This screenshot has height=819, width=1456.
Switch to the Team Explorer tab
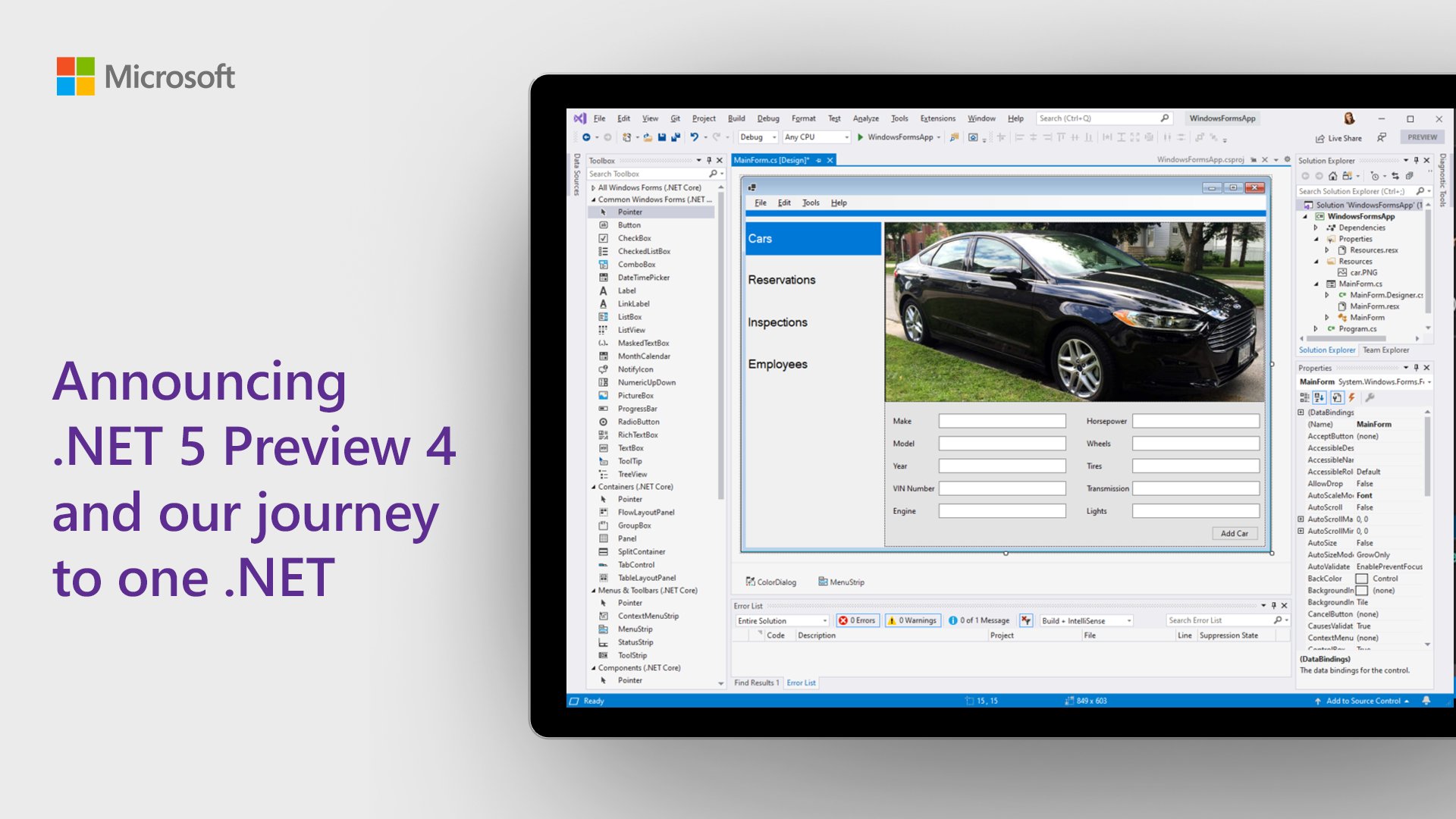1385,350
